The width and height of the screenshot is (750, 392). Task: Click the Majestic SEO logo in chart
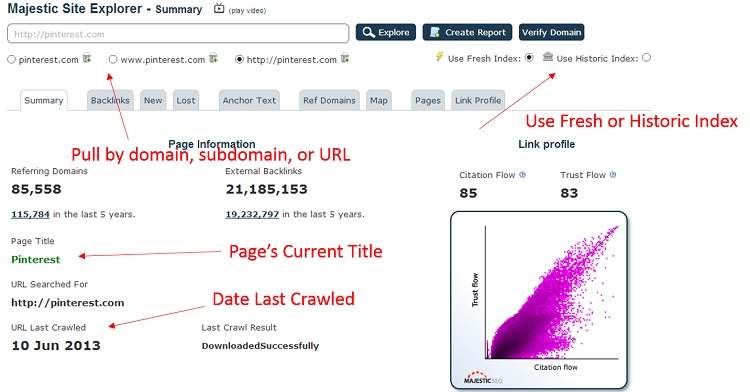click(483, 378)
